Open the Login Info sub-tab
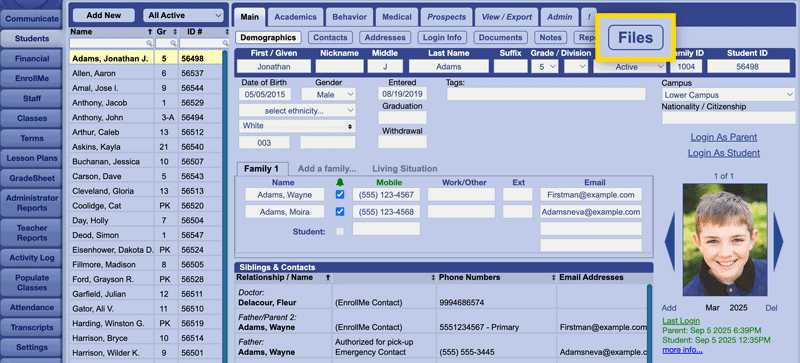Viewport: 800px width, 363px height. coord(442,37)
